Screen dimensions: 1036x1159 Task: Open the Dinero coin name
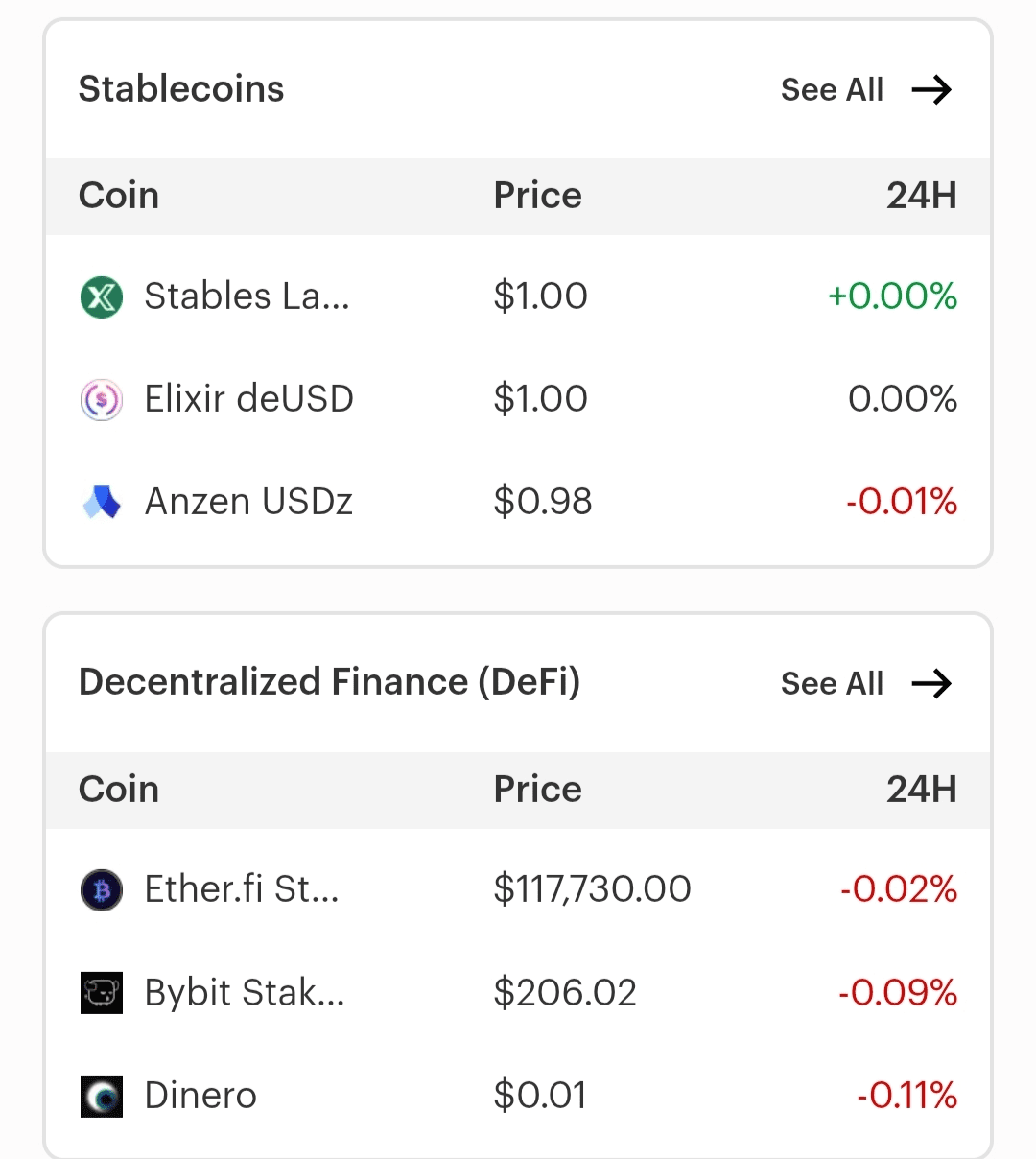200,1096
